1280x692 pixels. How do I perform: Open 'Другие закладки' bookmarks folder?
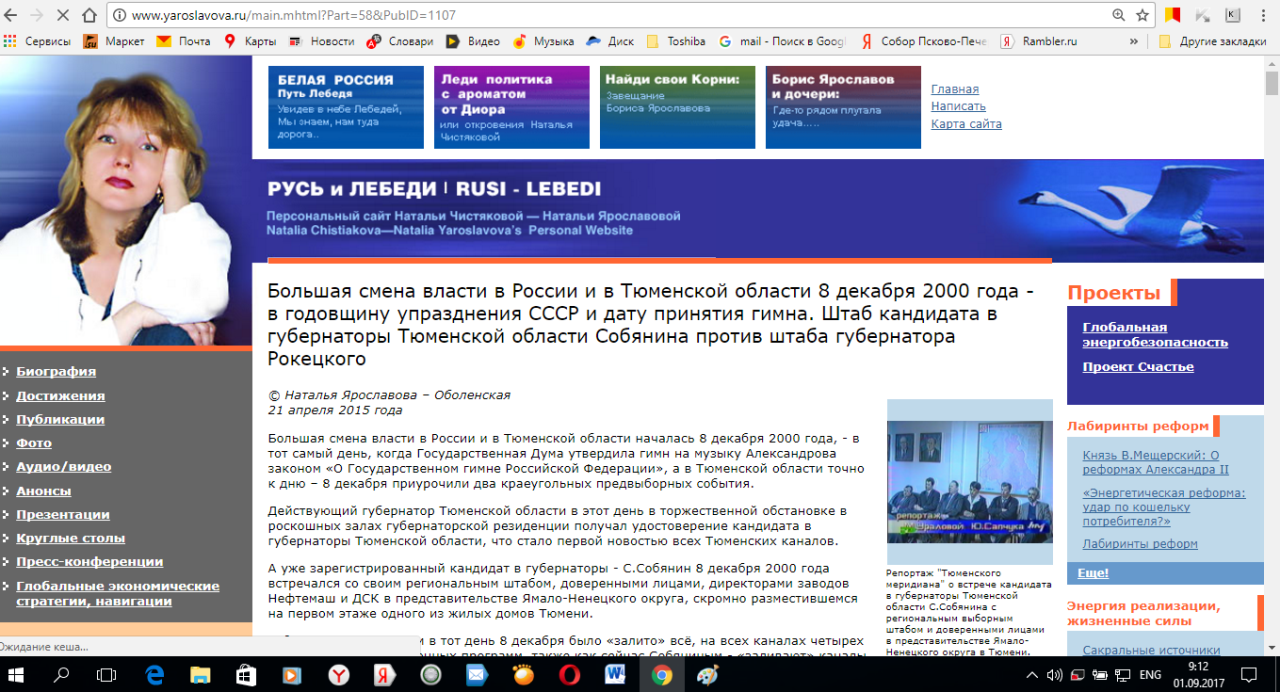pyautogui.click(x=1212, y=41)
